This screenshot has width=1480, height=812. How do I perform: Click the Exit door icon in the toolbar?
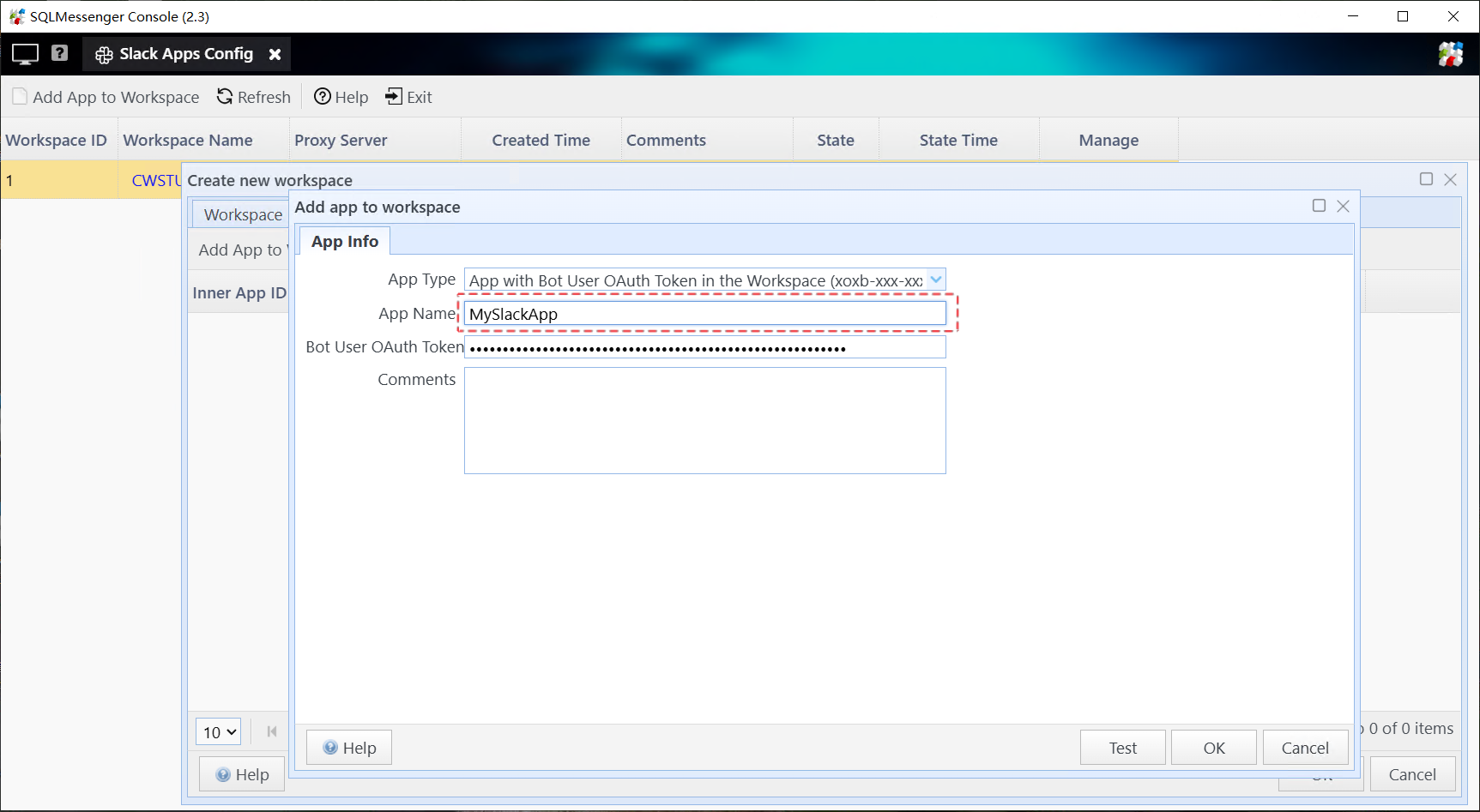(394, 97)
